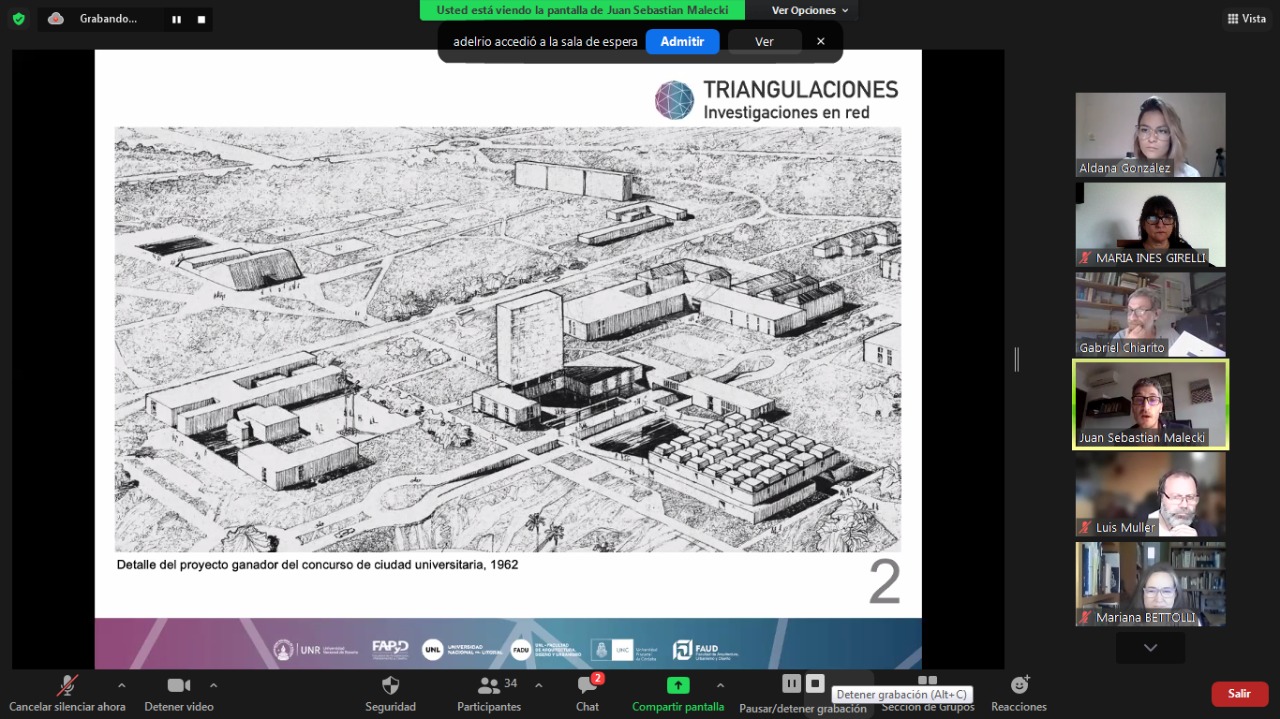The image size is (1280, 719).
Task: Expand video options arrow beside camera
Action: pyautogui.click(x=213, y=685)
